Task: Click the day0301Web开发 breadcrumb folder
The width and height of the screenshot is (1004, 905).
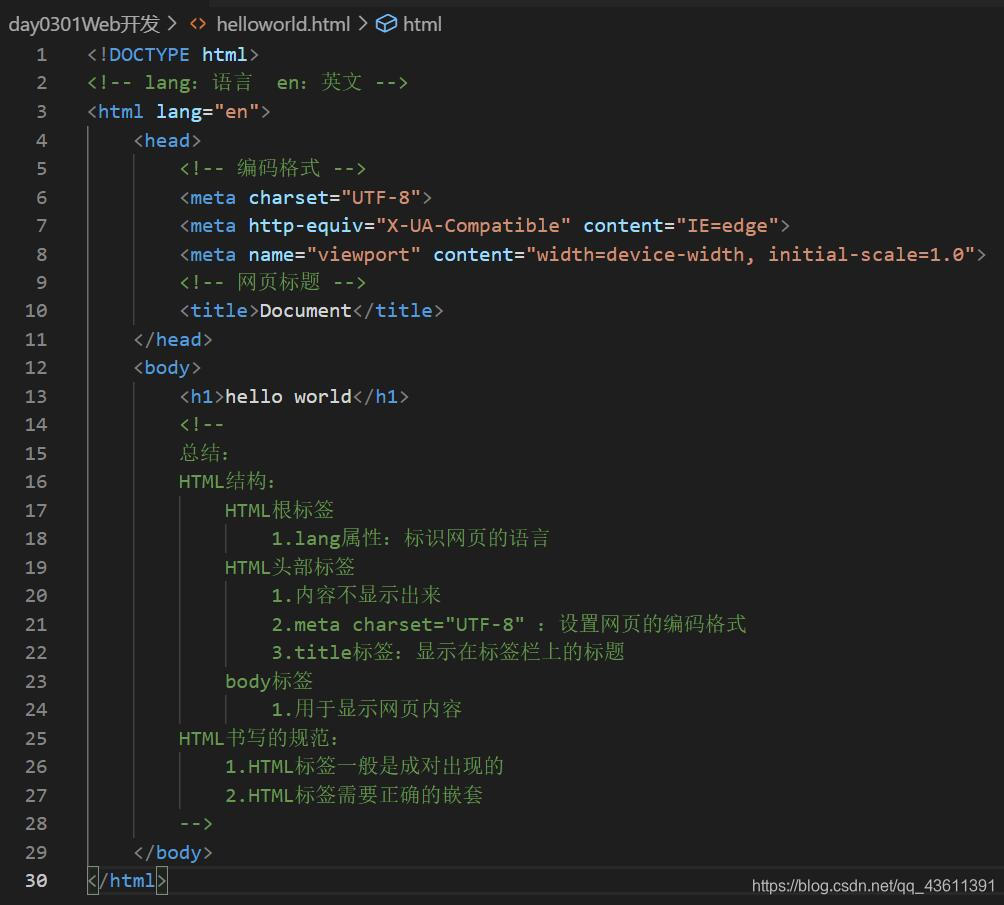Action: click(x=84, y=24)
